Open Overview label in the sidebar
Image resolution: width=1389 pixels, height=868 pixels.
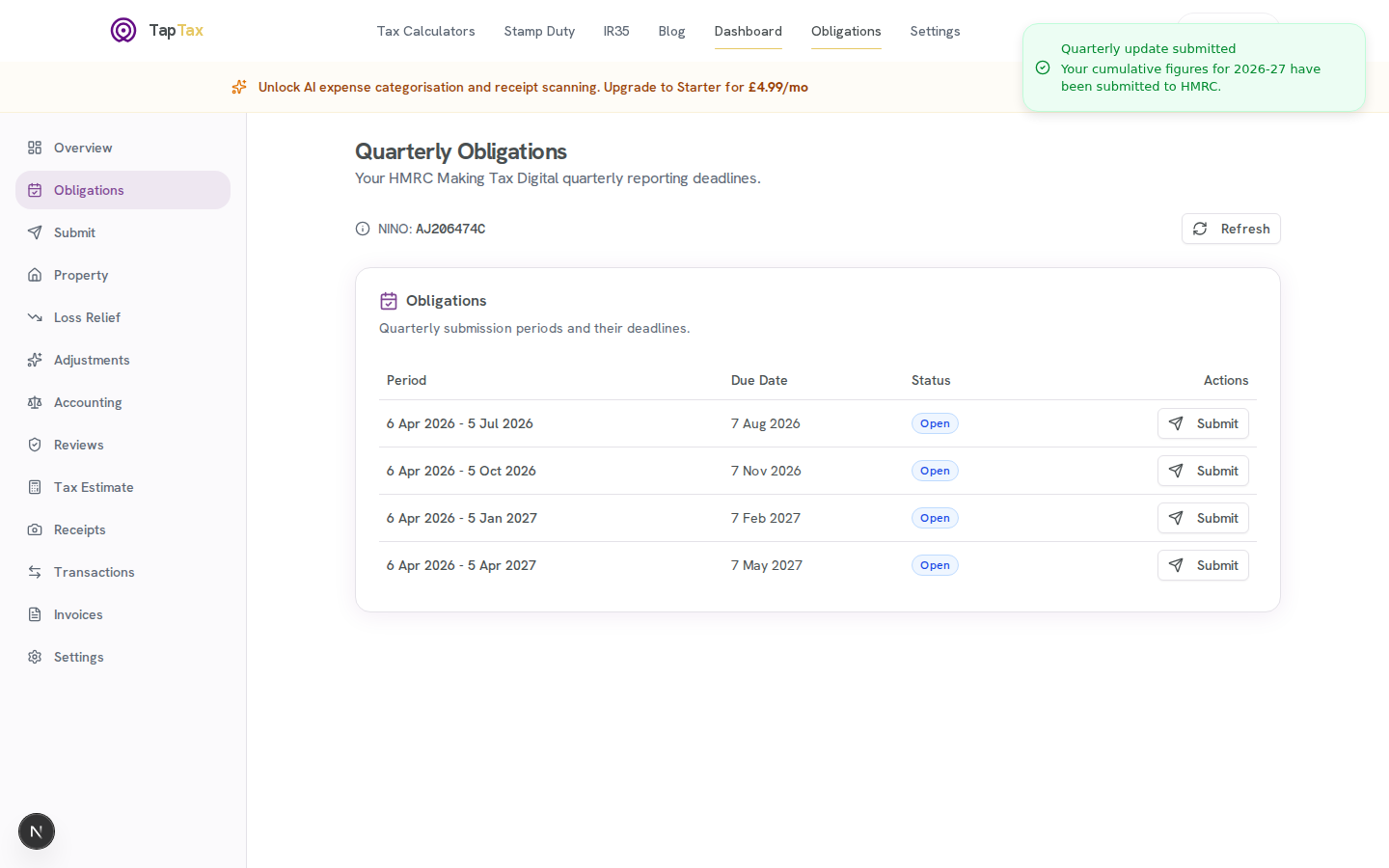click(83, 148)
